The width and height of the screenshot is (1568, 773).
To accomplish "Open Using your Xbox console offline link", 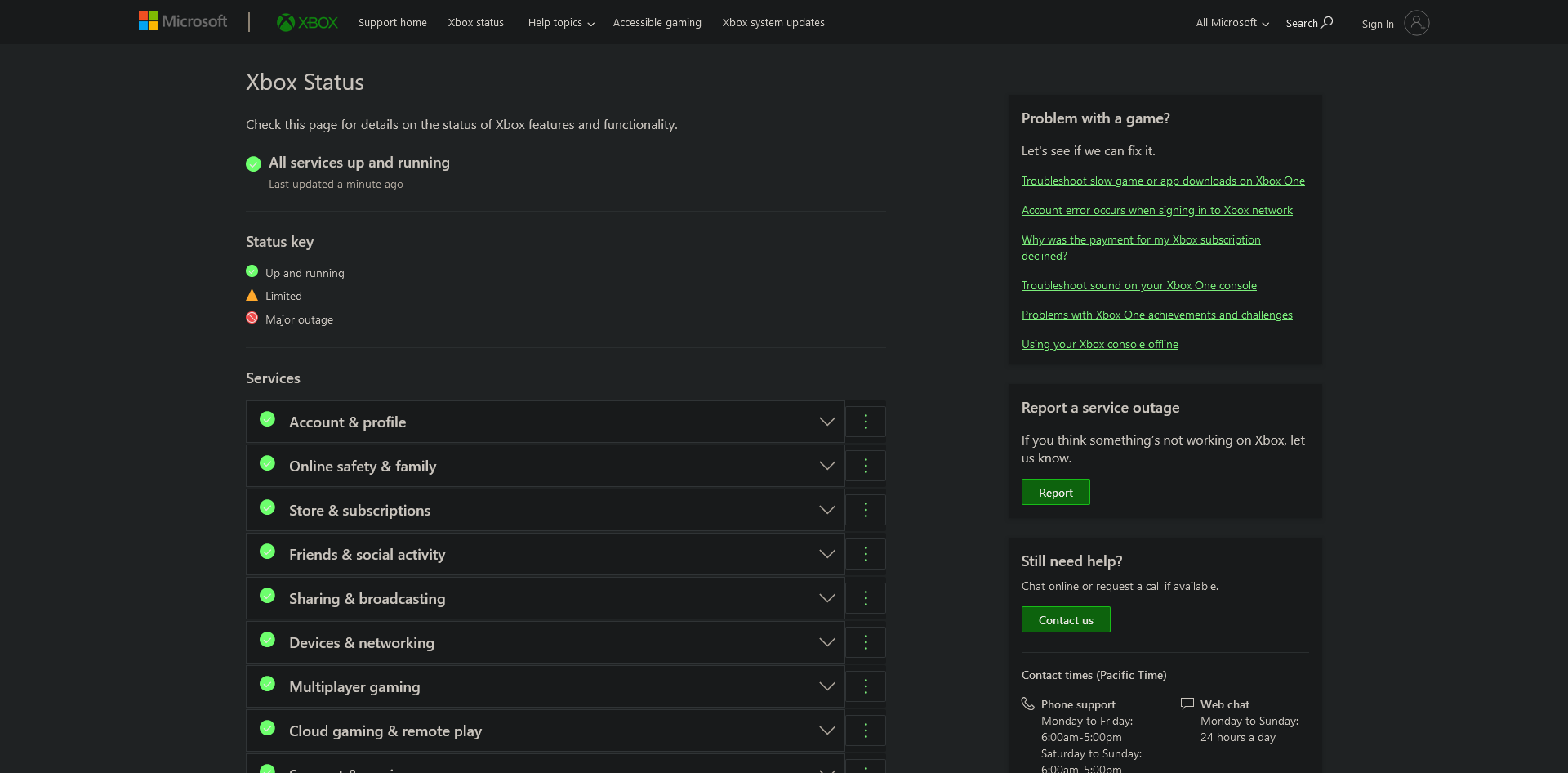I will pos(1099,344).
